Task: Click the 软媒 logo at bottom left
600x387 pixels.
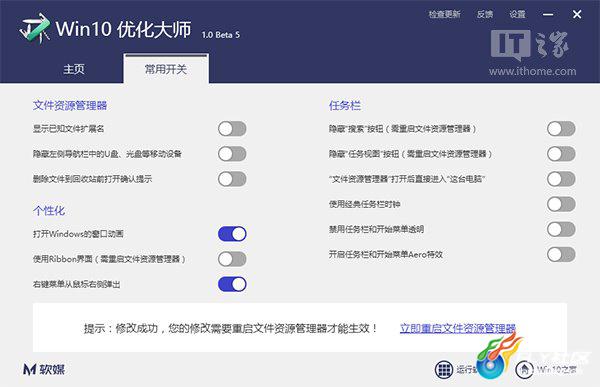Action: click(44, 369)
